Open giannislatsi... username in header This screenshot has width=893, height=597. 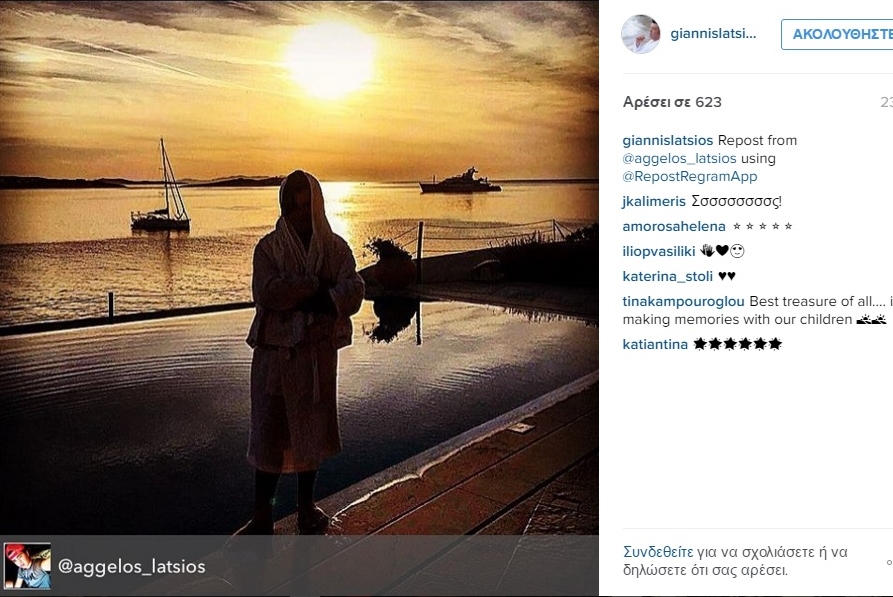point(713,34)
